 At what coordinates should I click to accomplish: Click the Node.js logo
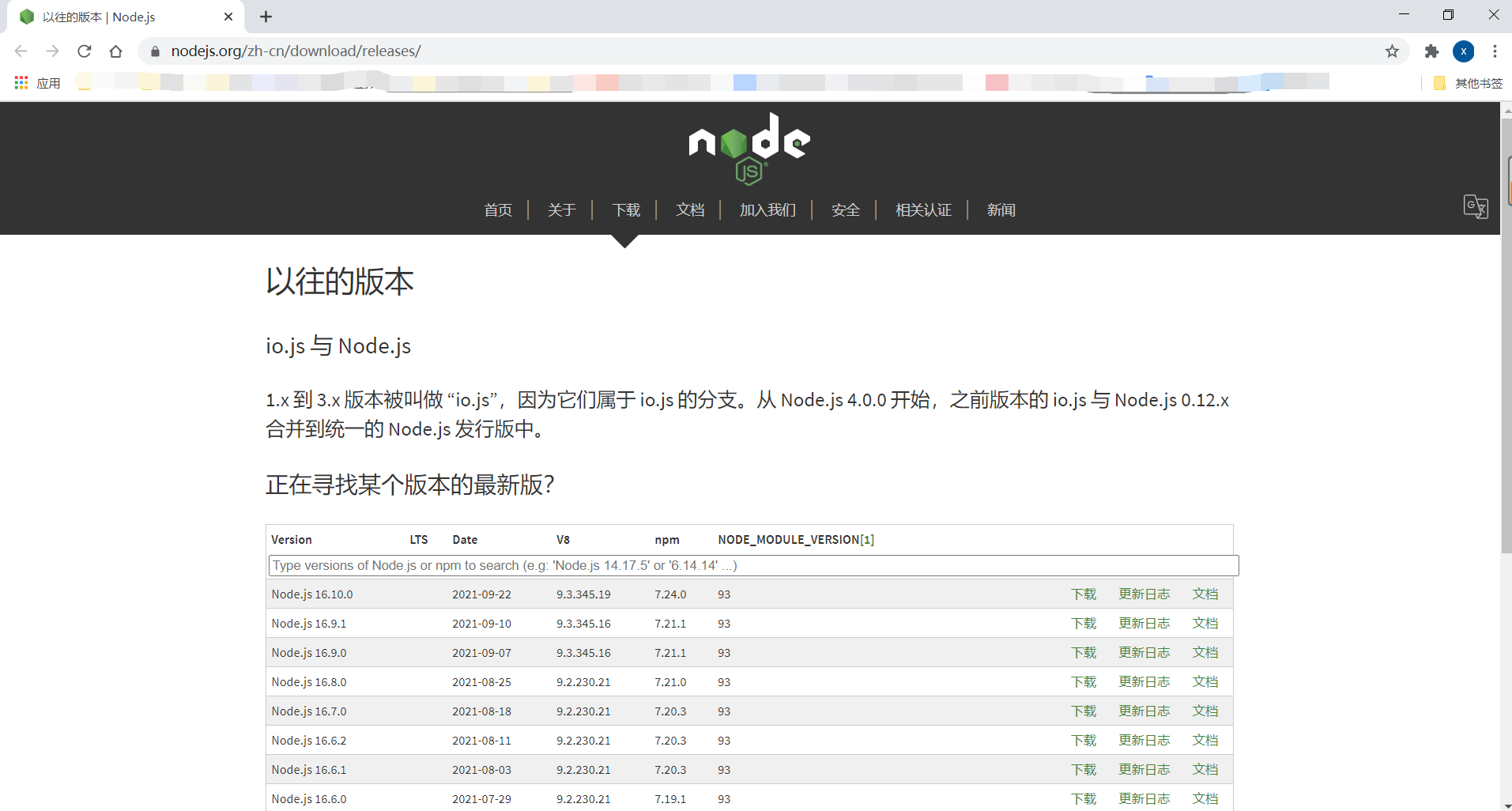point(749,149)
